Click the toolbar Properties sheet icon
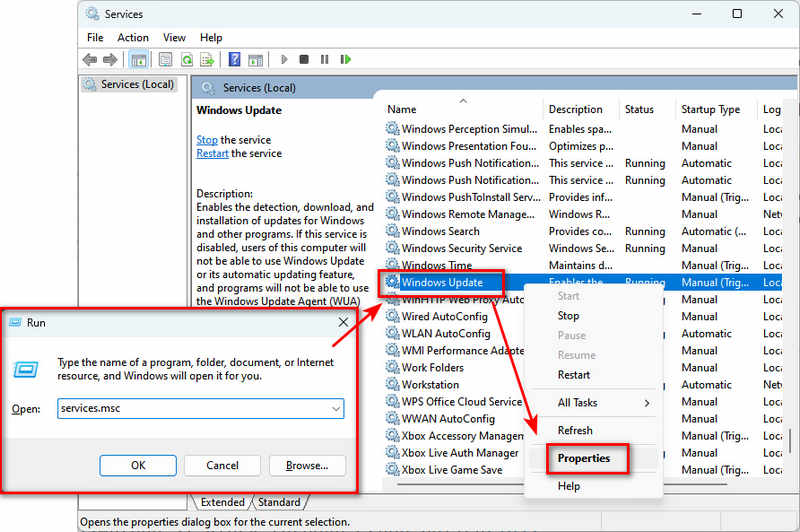 tap(165, 60)
